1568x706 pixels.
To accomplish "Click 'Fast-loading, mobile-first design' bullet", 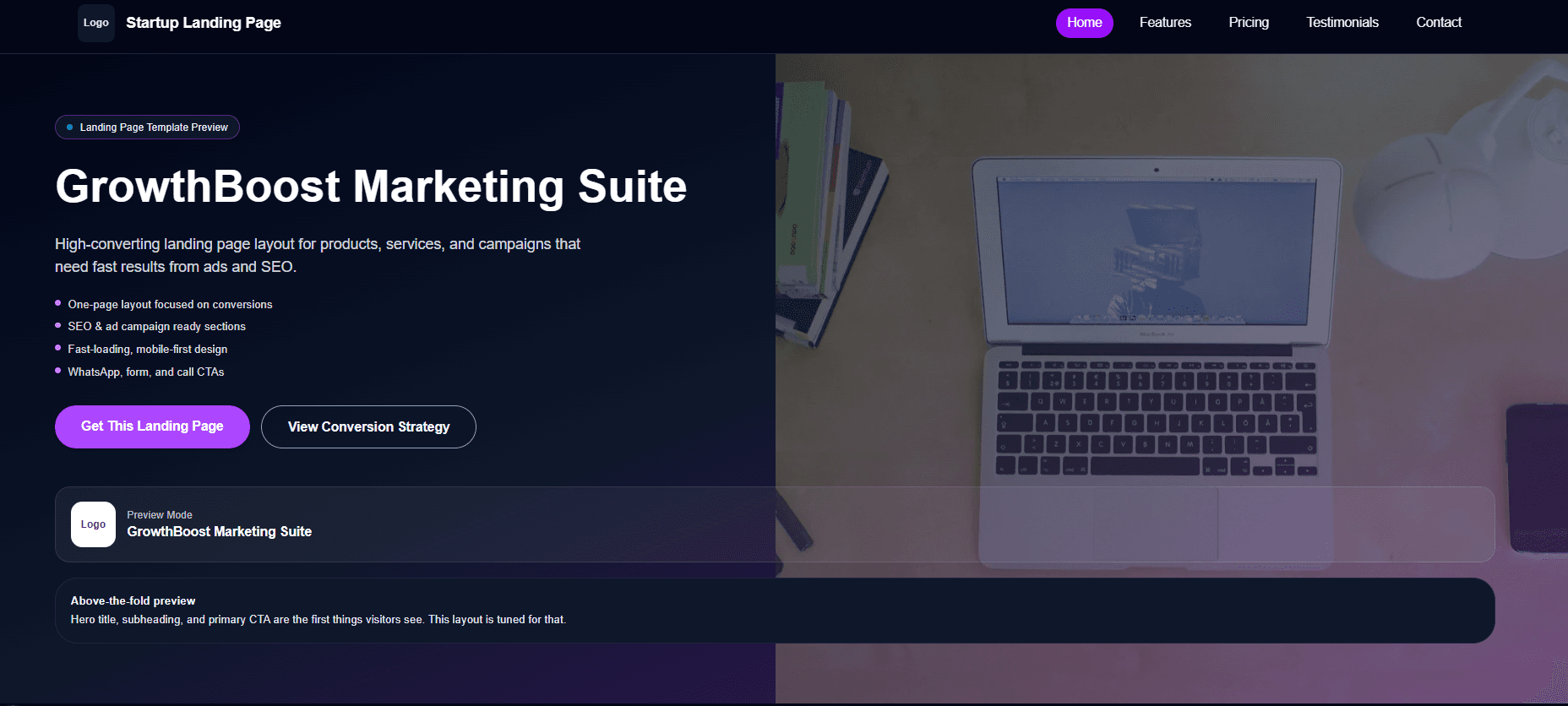I will (x=147, y=349).
